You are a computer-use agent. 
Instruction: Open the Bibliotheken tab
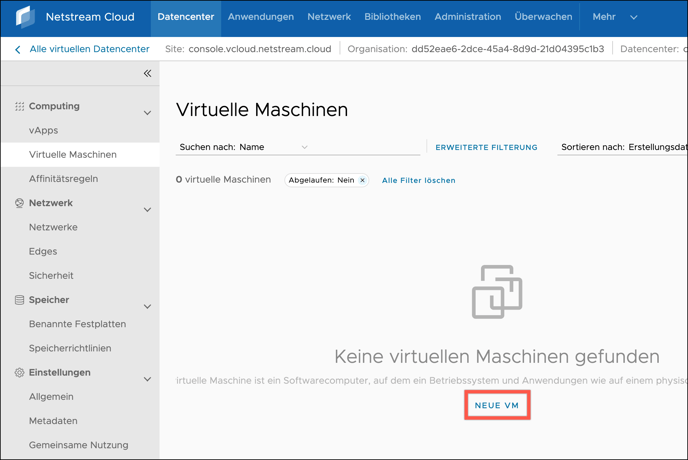point(392,17)
